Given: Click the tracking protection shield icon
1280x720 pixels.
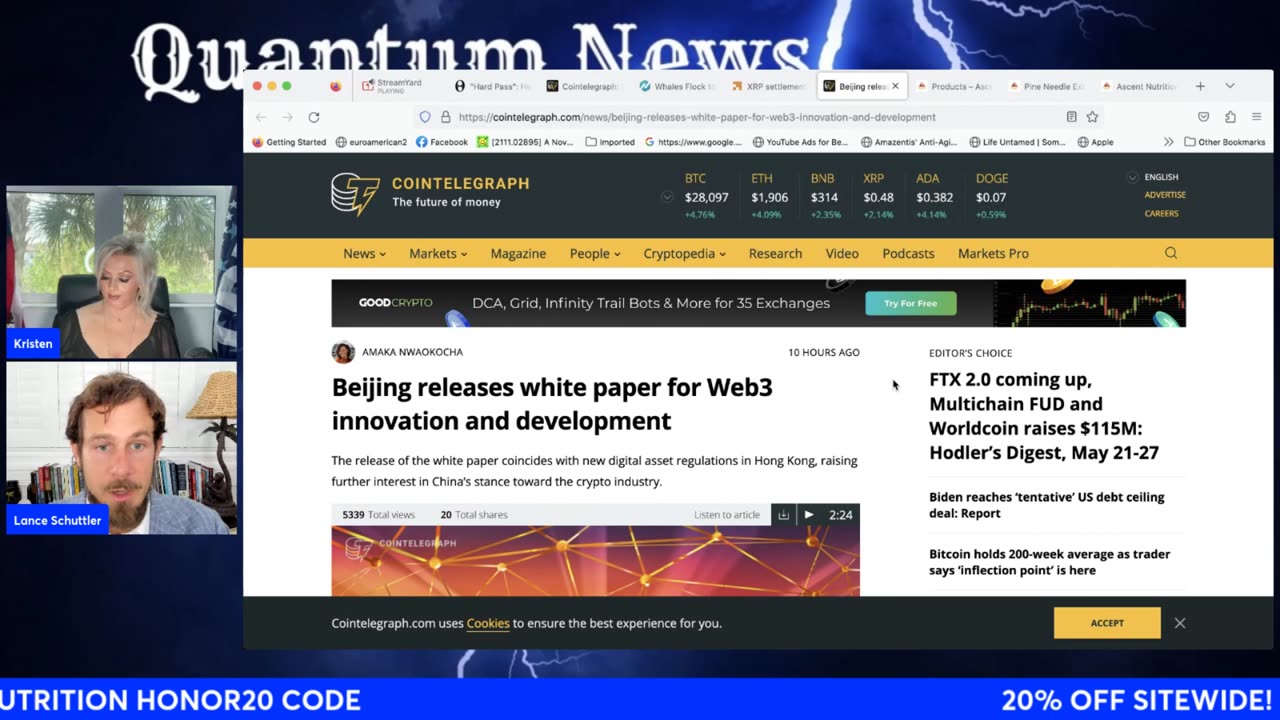Looking at the screenshot, I should coord(425,117).
